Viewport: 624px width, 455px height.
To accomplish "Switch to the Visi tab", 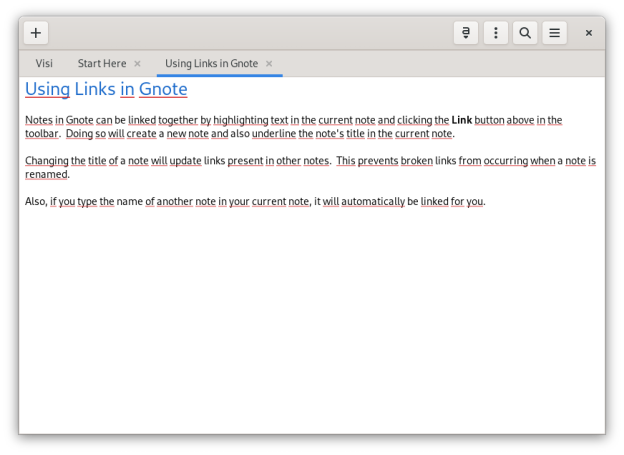I will [44, 63].
